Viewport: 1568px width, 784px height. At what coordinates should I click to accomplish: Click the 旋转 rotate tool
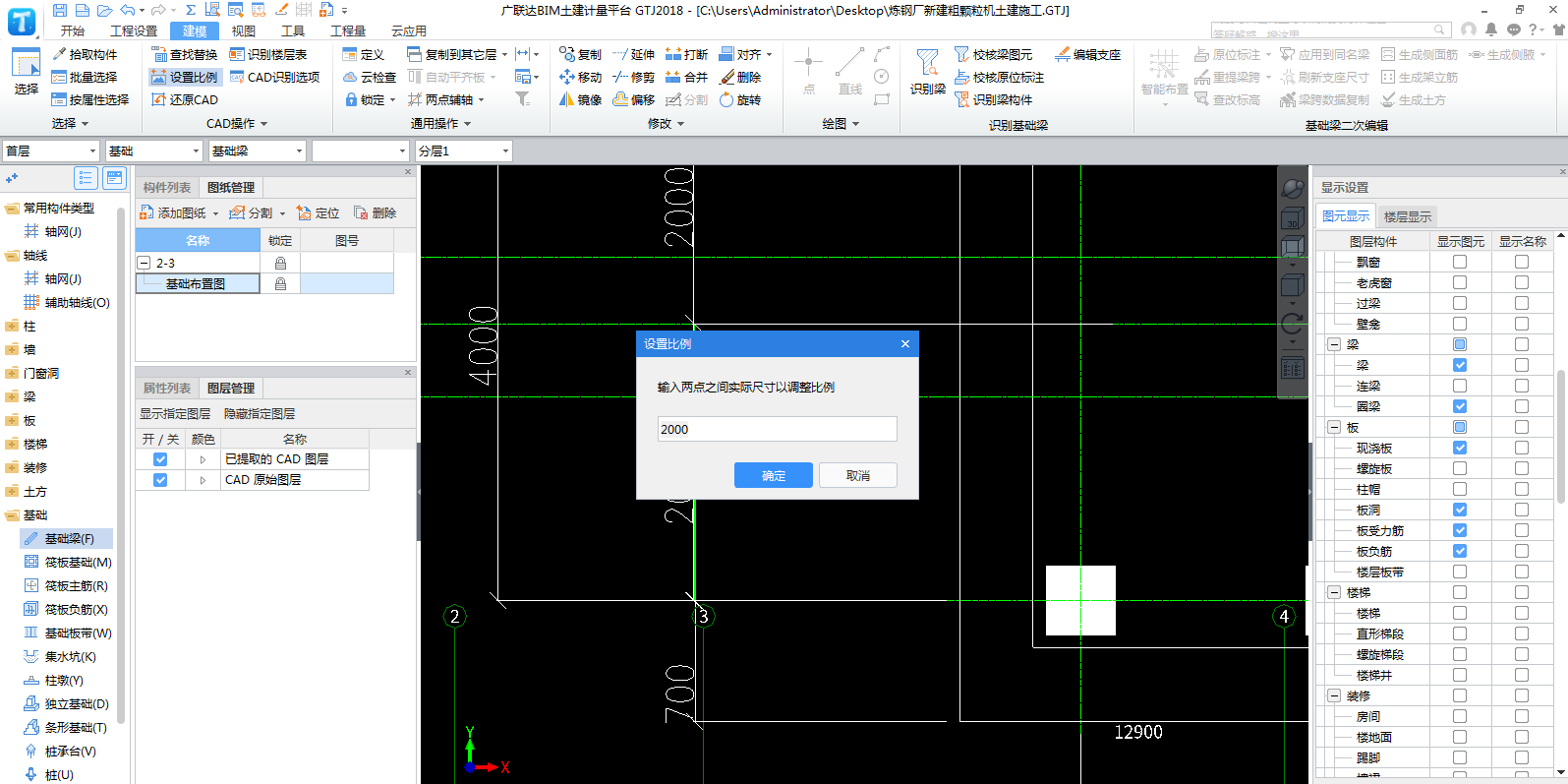click(740, 99)
